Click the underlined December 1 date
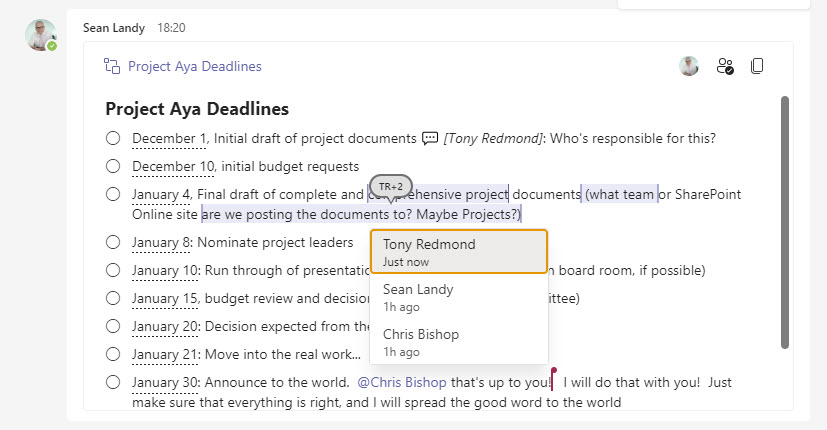 (169, 139)
